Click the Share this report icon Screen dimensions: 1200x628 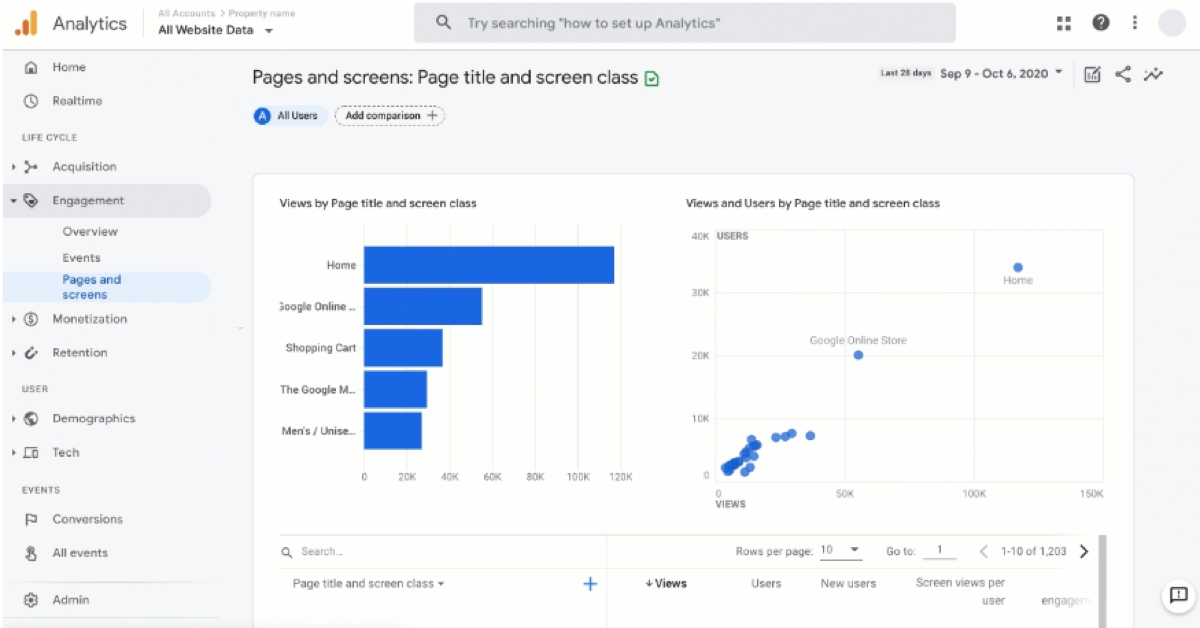point(1120,74)
